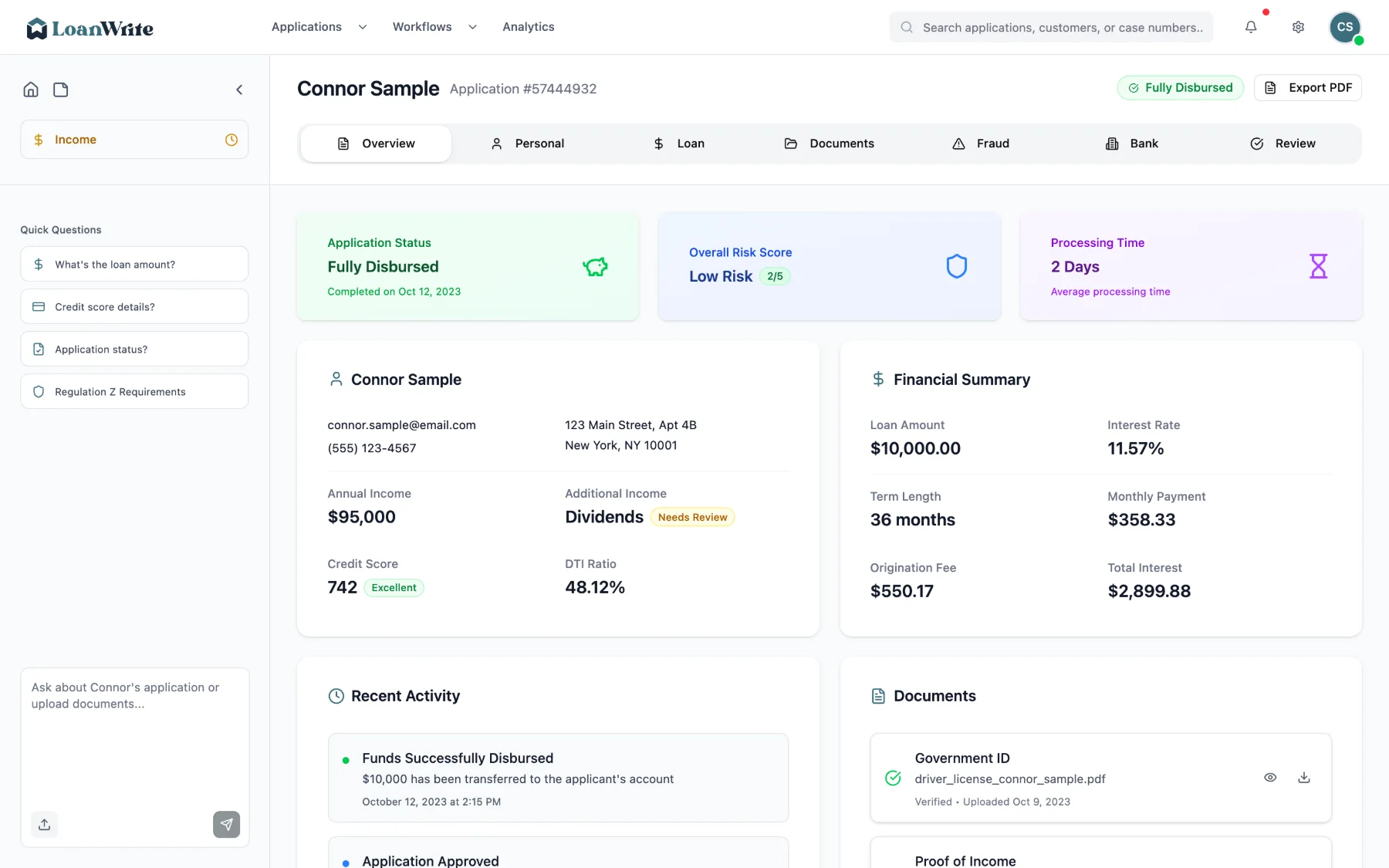The height and width of the screenshot is (868, 1389).
Task: Switch to the Loan tab
Action: tap(679, 144)
